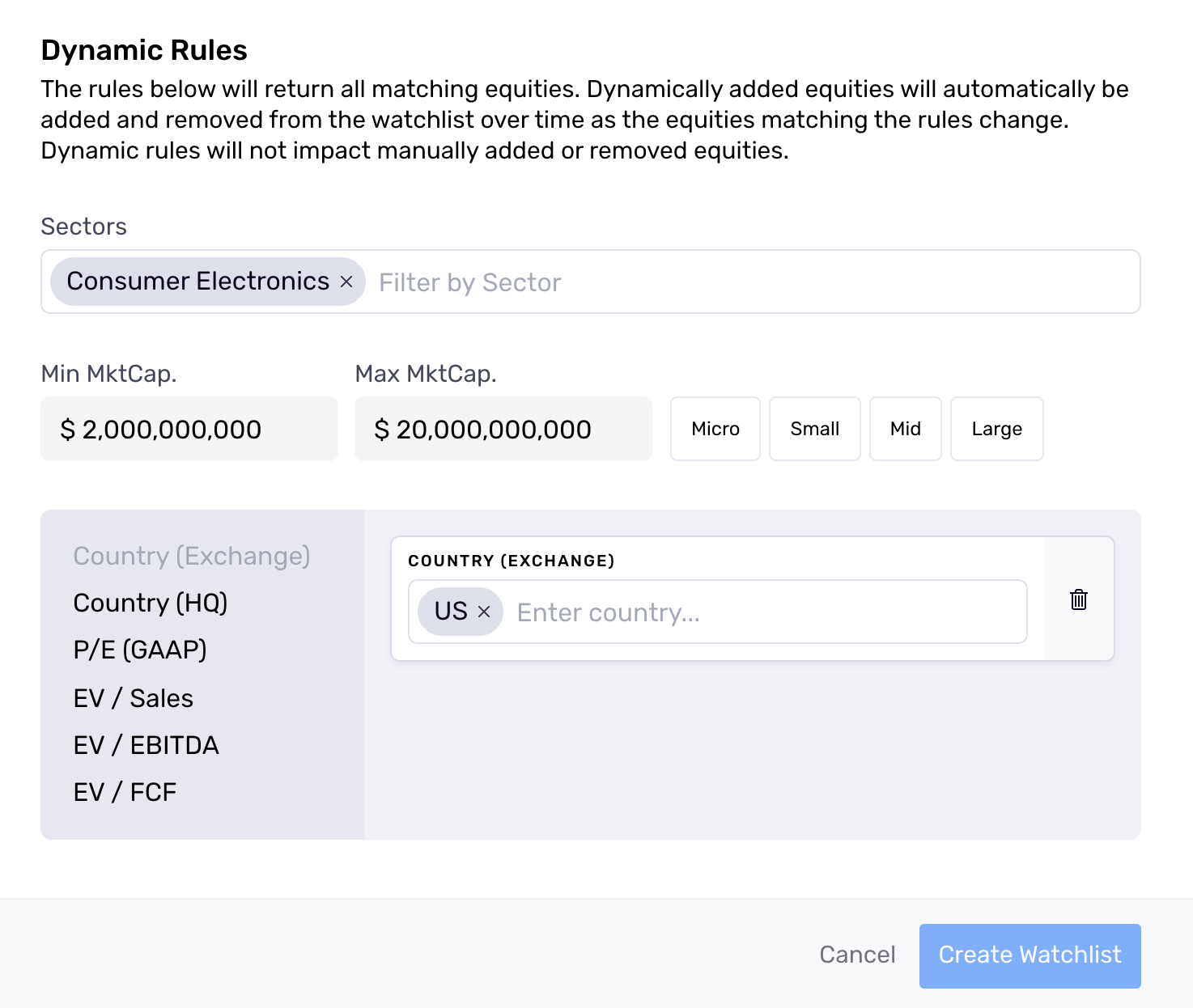Delete the Country (Exchange) rule with trash icon
The width and height of the screenshot is (1193, 1008).
[1079, 599]
